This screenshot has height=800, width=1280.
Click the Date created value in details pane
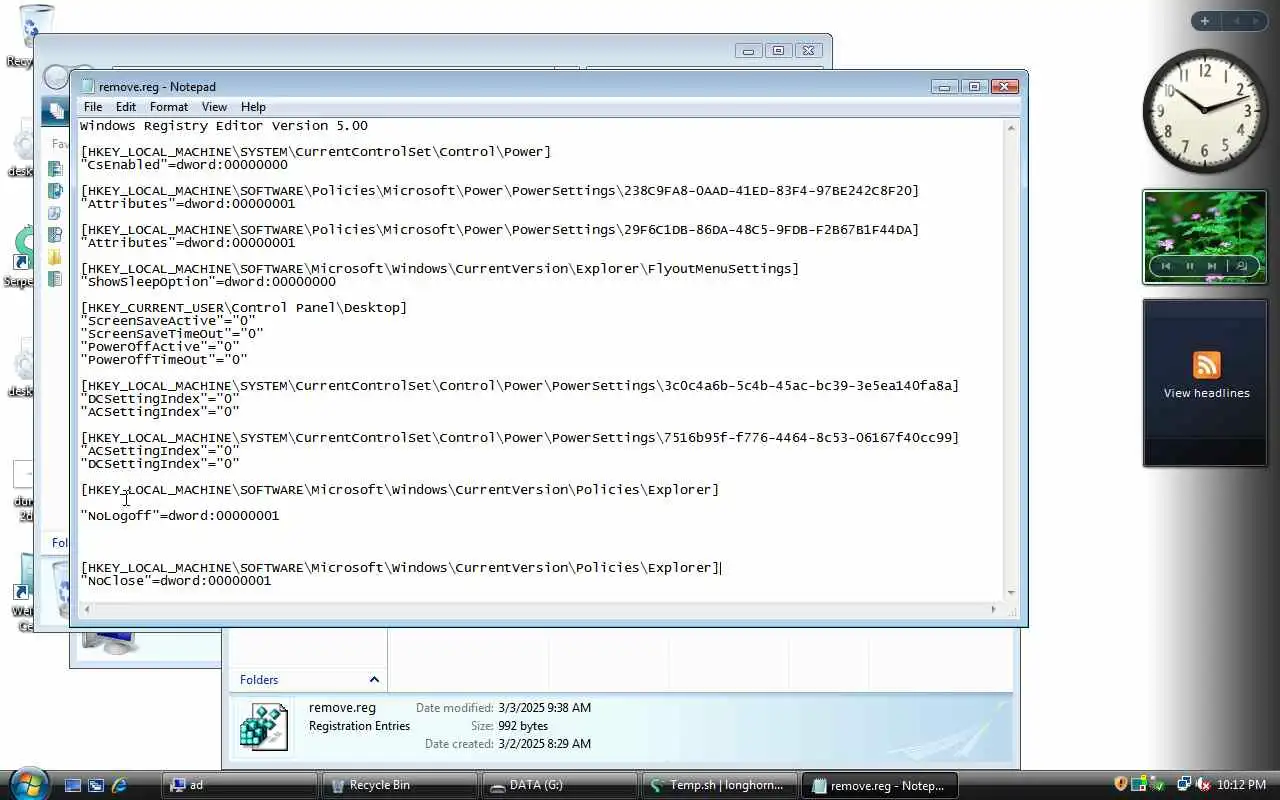tap(544, 744)
